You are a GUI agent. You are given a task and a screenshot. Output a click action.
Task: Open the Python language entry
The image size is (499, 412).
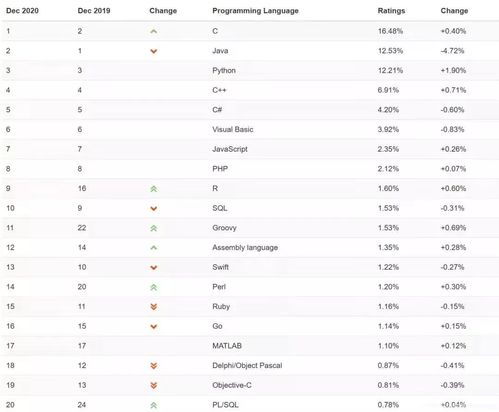[x=224, y=71]
